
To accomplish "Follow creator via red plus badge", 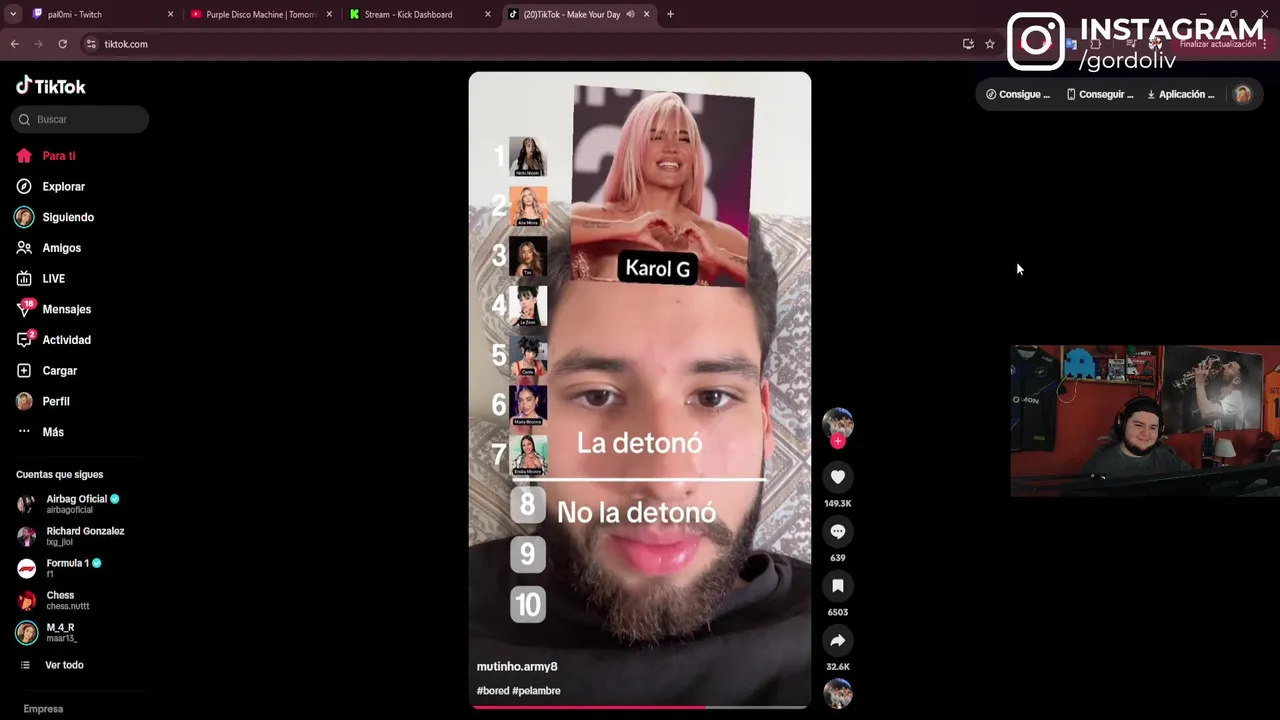I will [838, 441].
